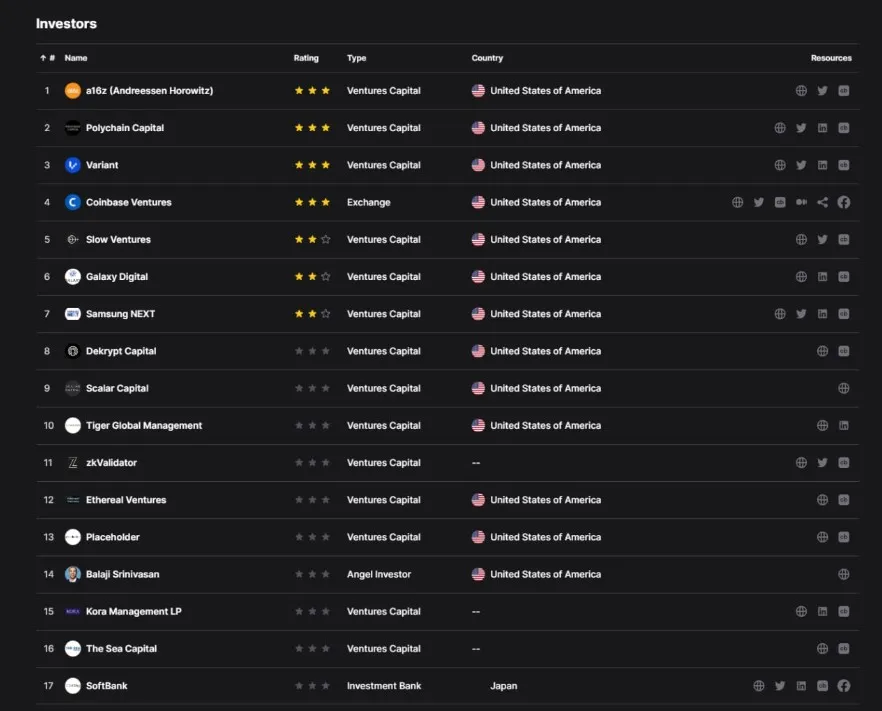This screenshot has height=711, width=882.
Task: Open Galaxy Digital LinkedIn icon
Action: (822, 276)
